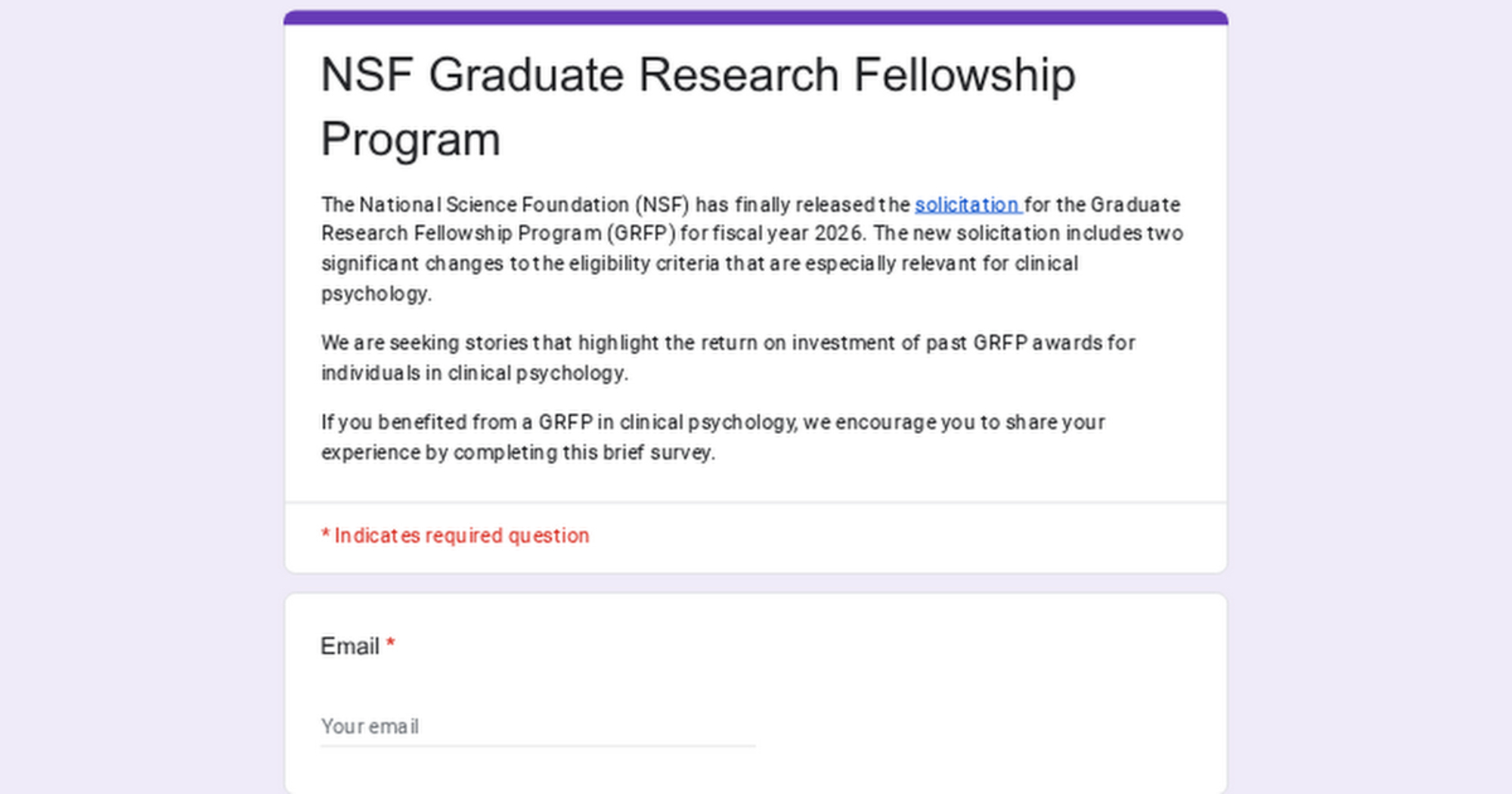Click the form title NSF Graduate Research Fellowship
The width and height of the screenshot is (1512, 794).
coord(697,76)
